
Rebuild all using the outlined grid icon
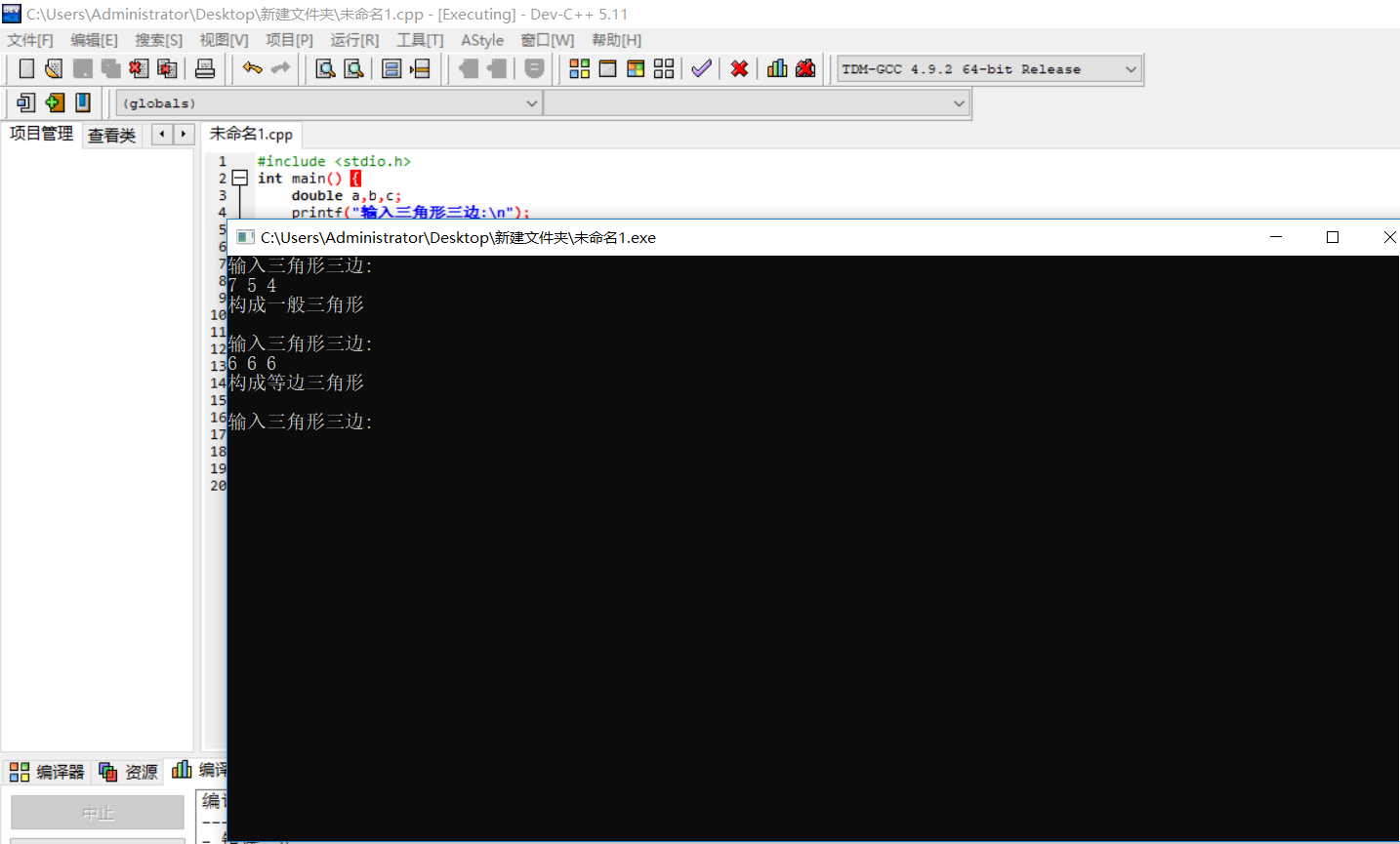(664, 68)
